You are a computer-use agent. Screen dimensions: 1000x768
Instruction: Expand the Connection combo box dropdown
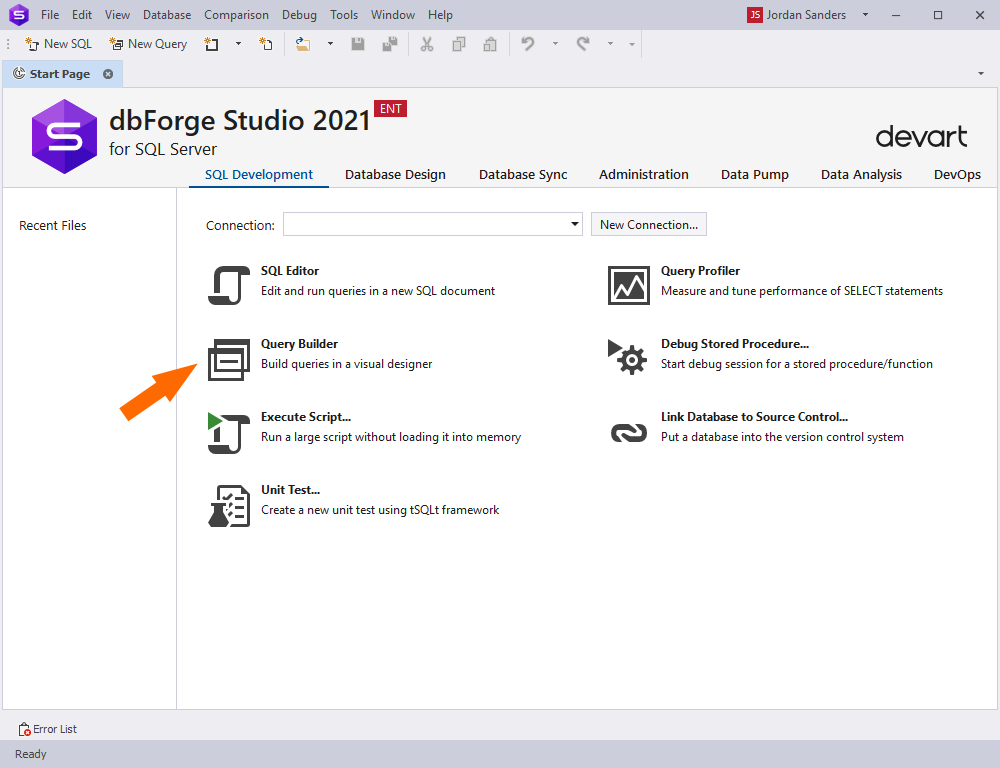coord(574,225)
